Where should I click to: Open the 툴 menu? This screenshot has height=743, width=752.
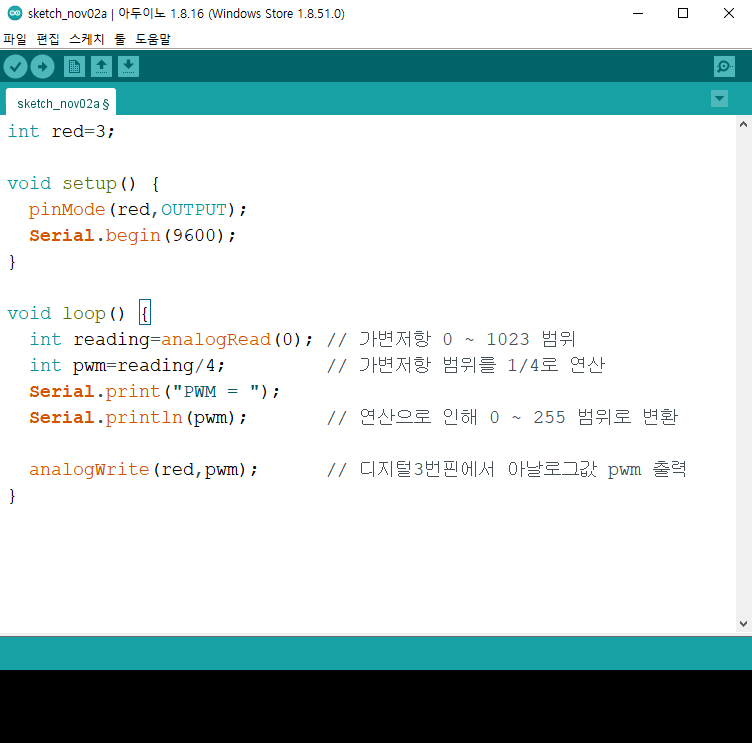(120, 39)
